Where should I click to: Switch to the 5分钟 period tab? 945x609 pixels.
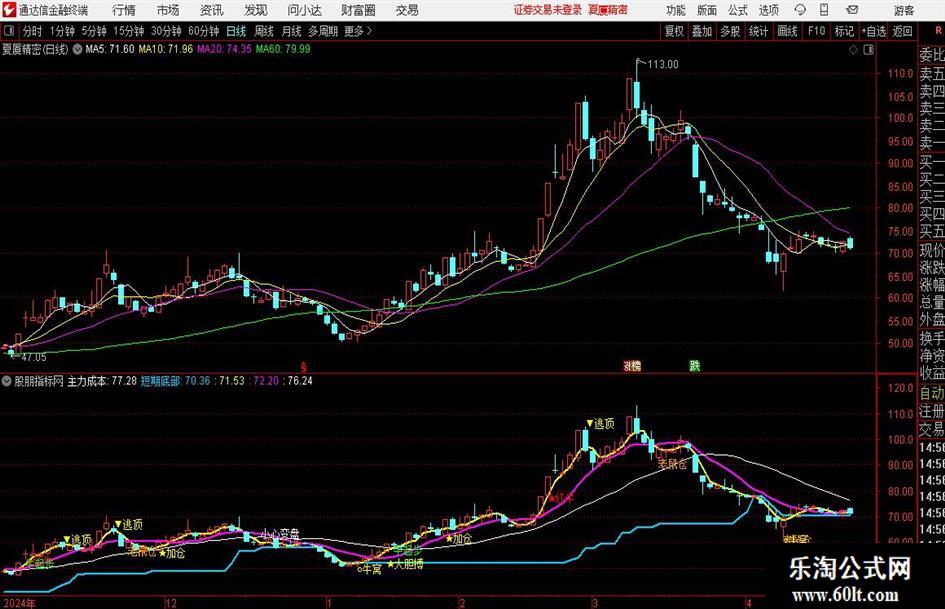(x=94, y=31)
